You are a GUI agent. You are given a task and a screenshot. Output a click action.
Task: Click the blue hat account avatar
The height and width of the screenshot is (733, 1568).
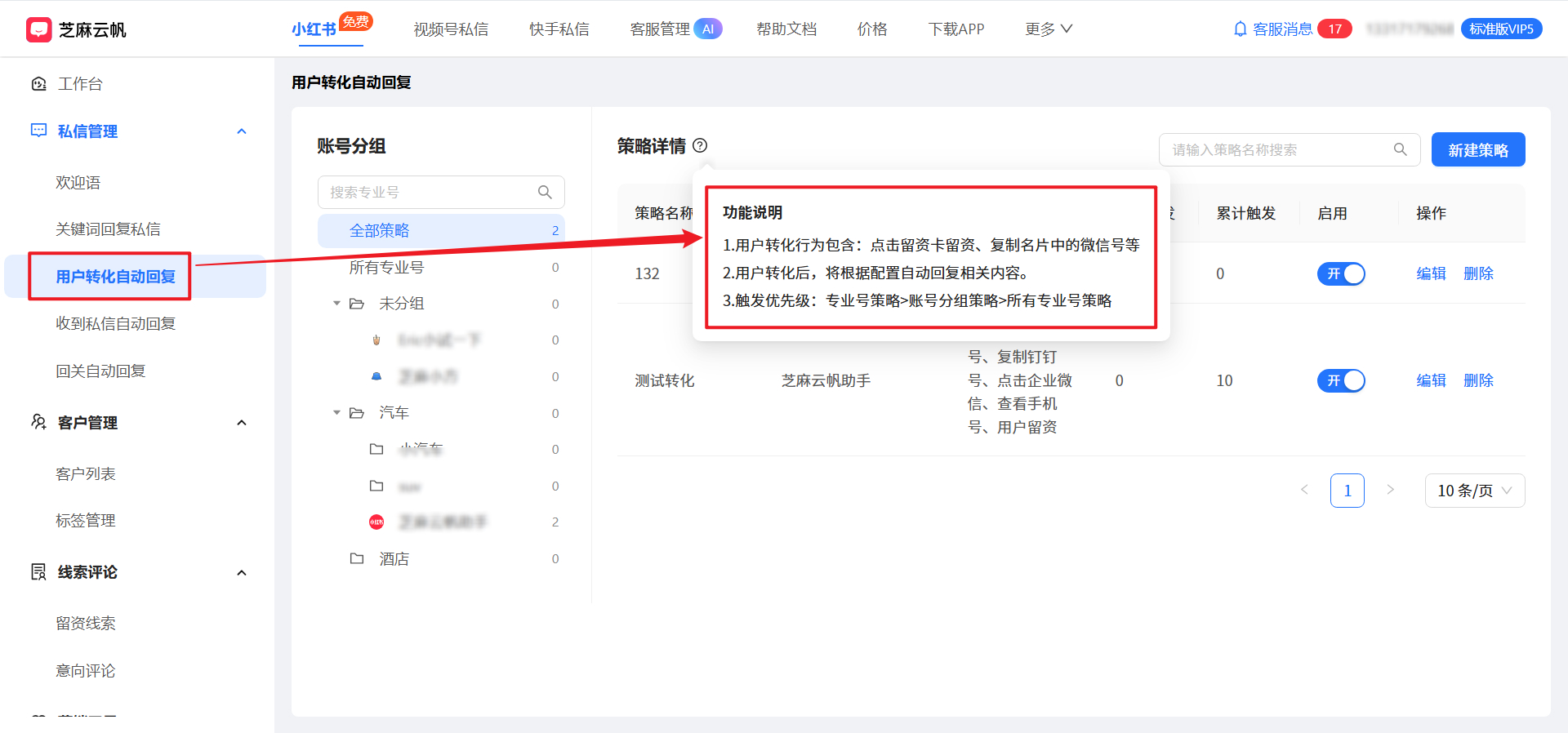pyautogui.click(x=376, y=376)
